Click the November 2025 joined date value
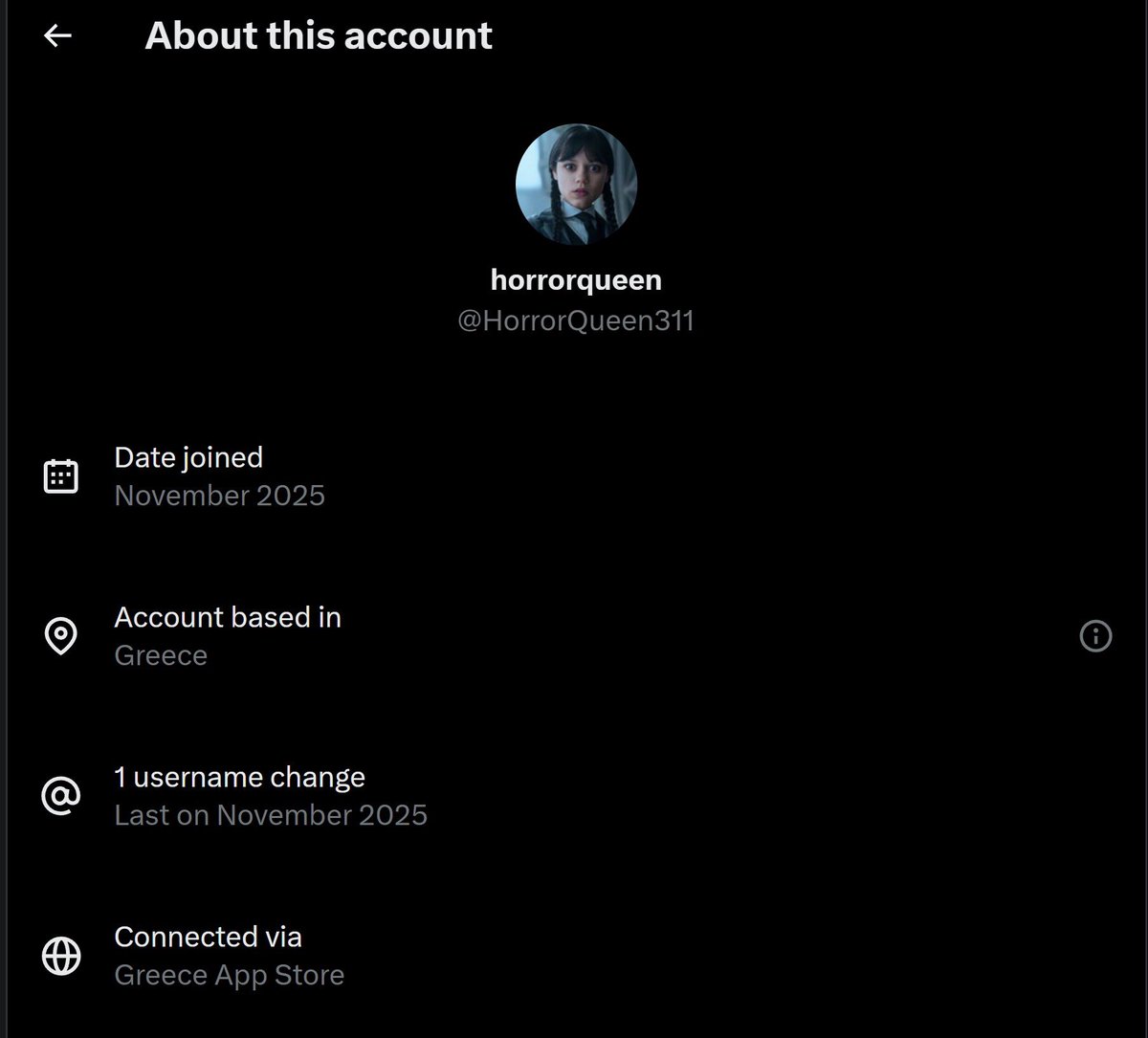This screenshot has height=1038, width=1148. click(x=220, y=496)
